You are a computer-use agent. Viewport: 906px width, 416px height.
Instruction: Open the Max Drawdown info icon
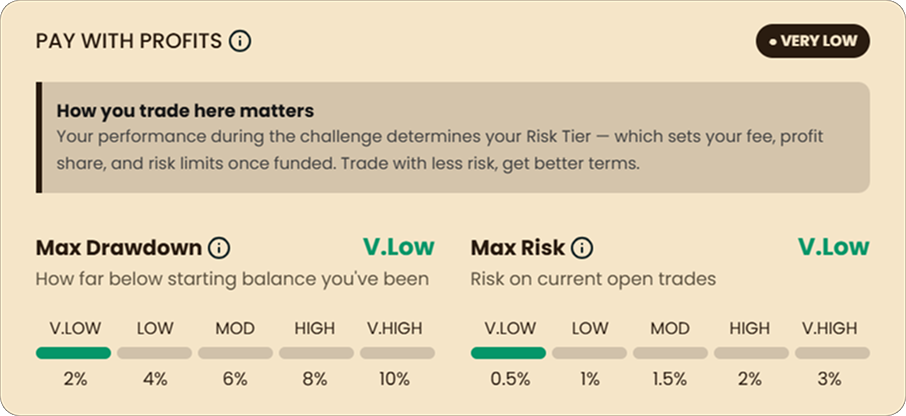pyautogui.click(x=219, y=248)
